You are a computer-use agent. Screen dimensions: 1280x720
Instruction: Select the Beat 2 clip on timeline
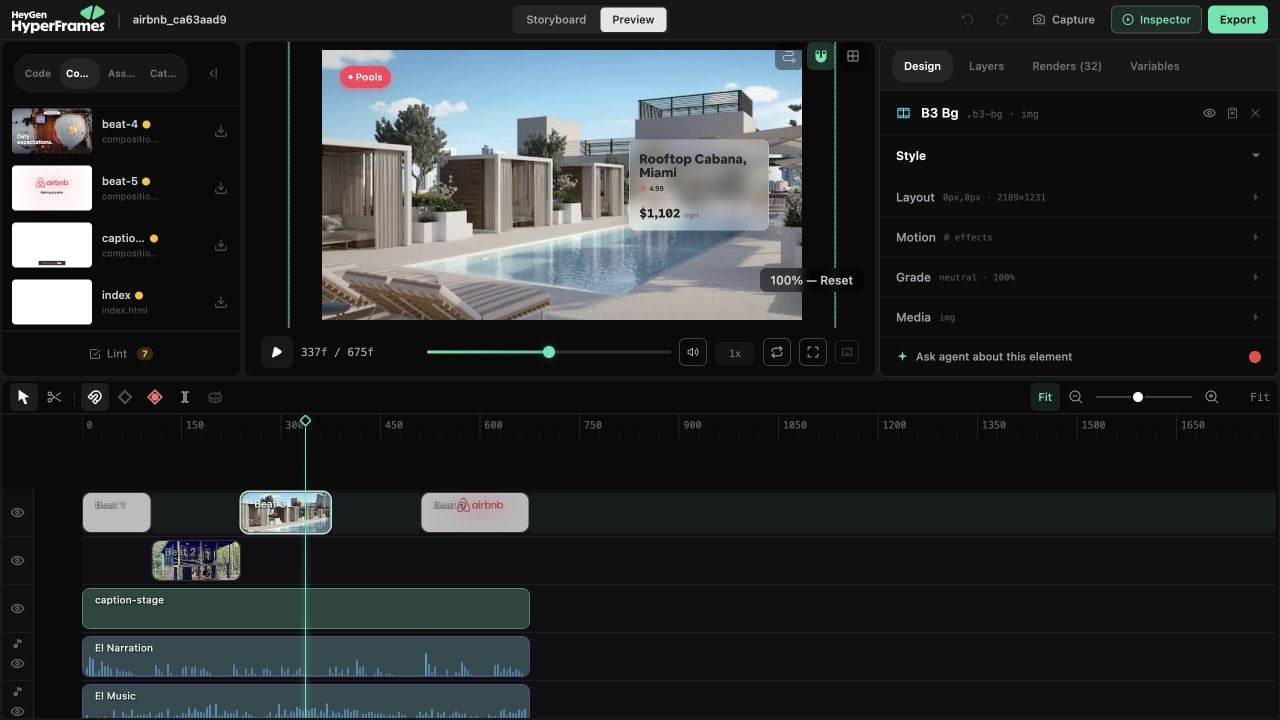(x=196, y=560)
